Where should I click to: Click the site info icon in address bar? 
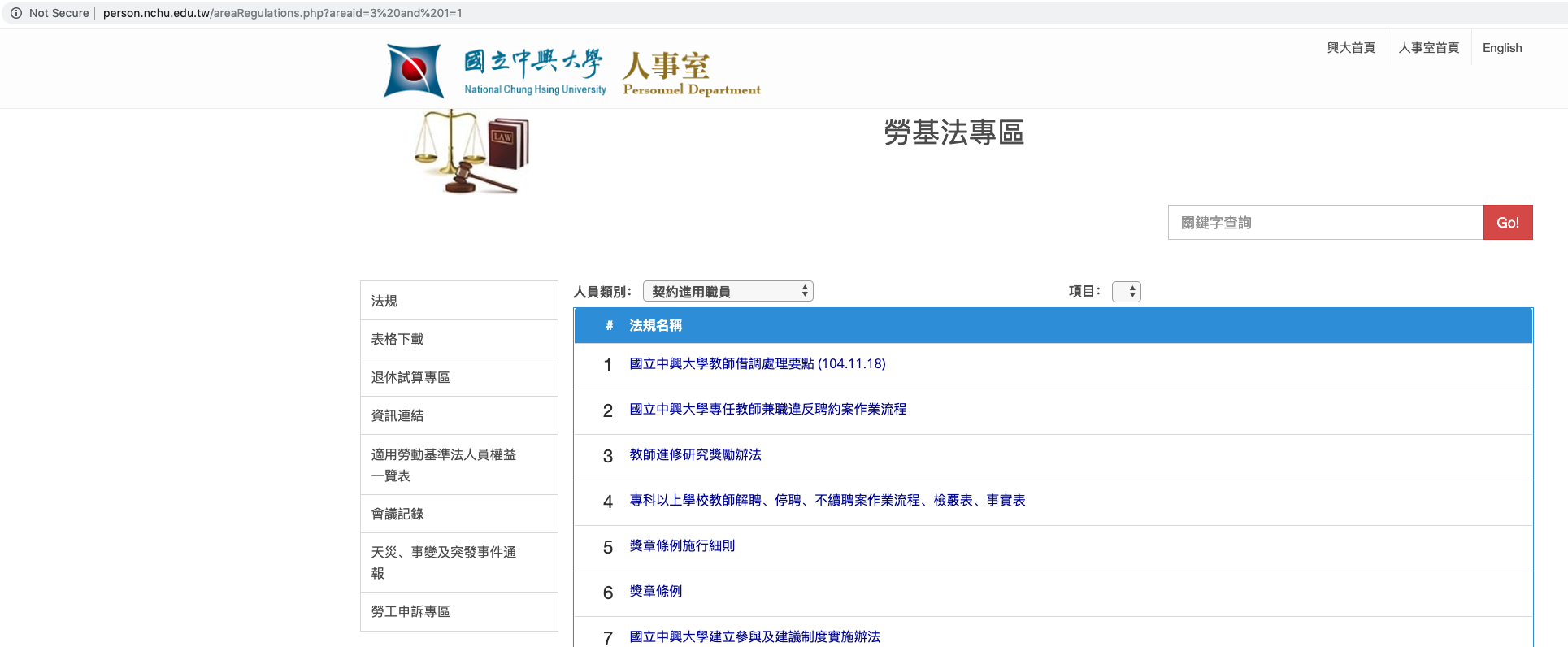click(15, 13)
